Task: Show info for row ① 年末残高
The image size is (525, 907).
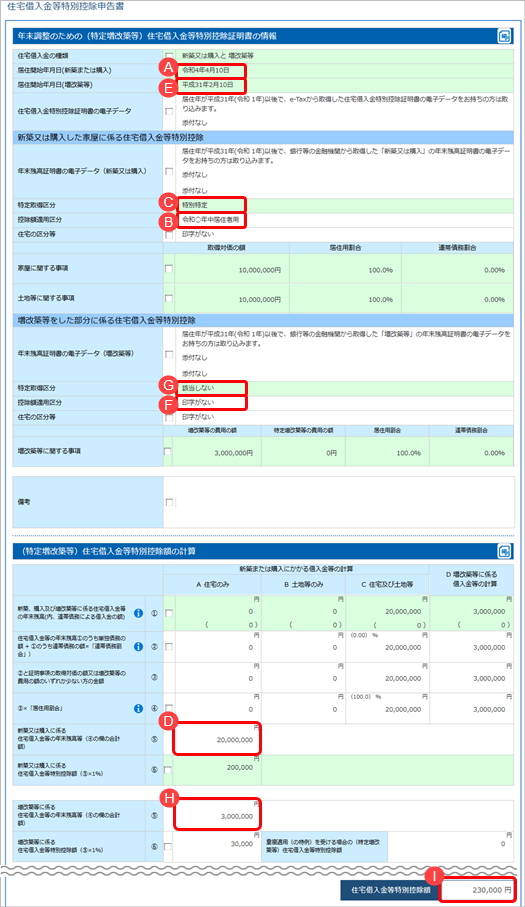Action: point(138,613)
